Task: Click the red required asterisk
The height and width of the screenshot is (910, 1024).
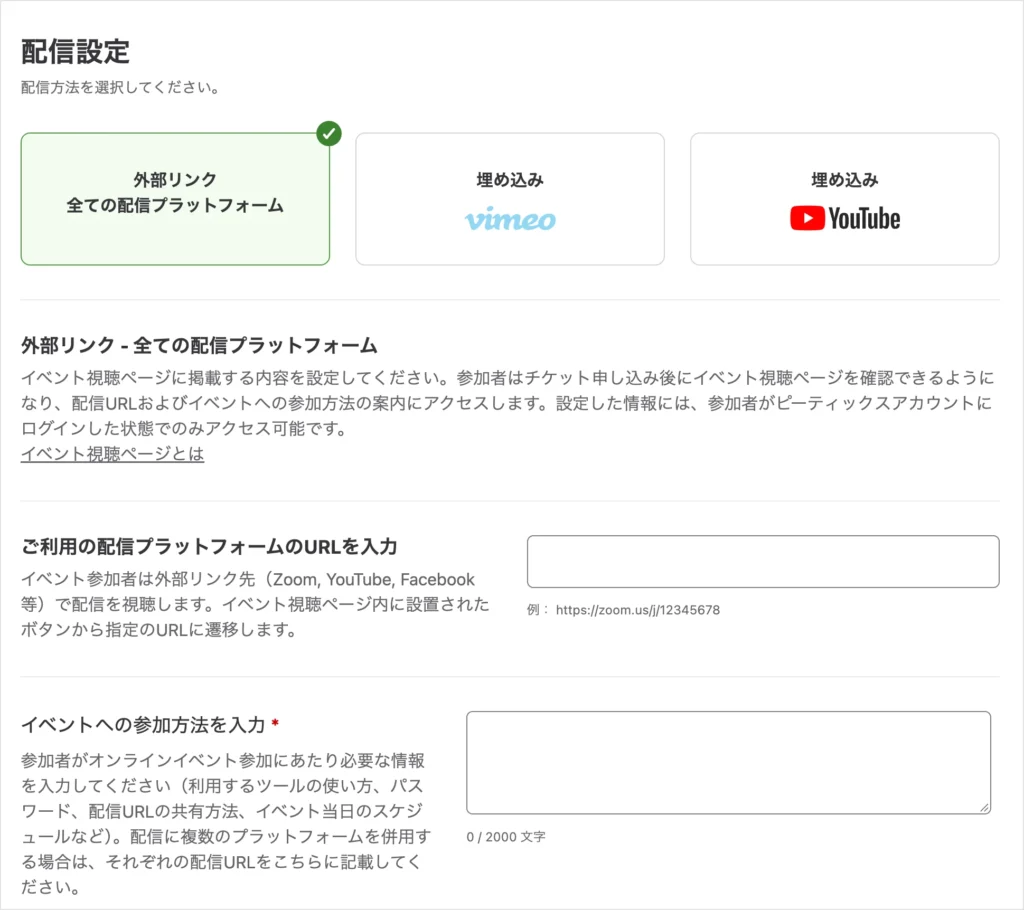Action: tap(275, 723)
